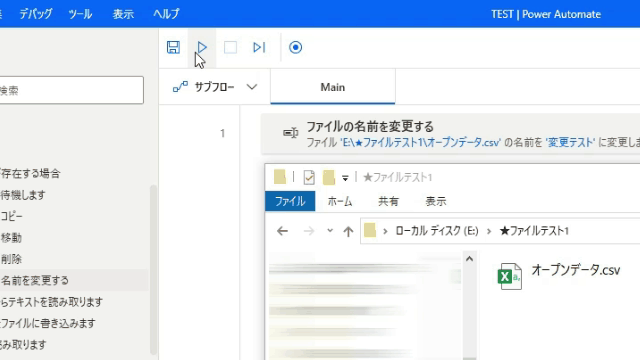Select the テキストを読み取ります action

(x=51, y=302)
